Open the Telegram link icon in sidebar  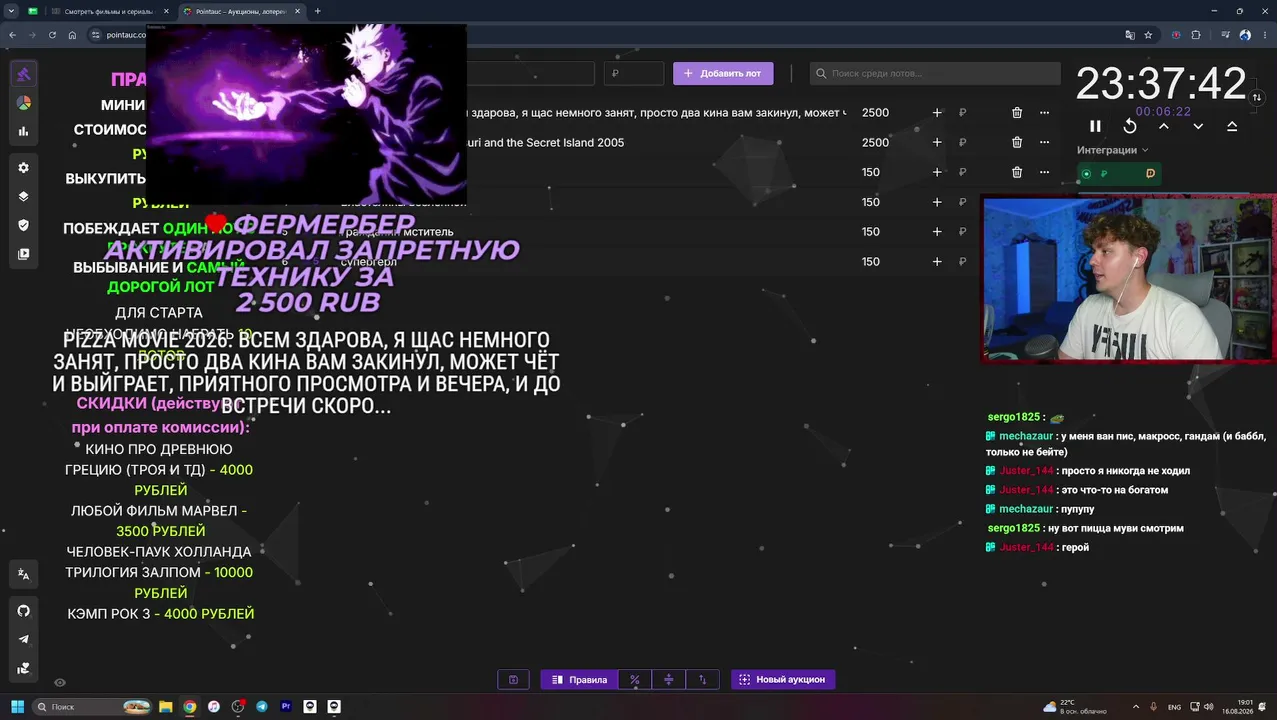[x=23, y=639]
